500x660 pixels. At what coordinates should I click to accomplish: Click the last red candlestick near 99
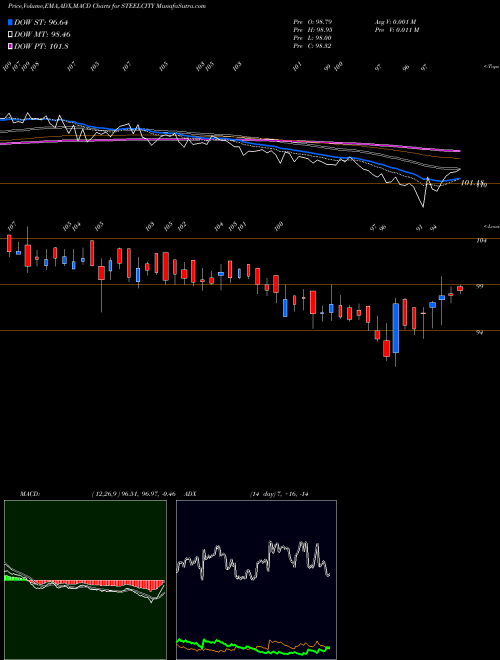(460, 288)
